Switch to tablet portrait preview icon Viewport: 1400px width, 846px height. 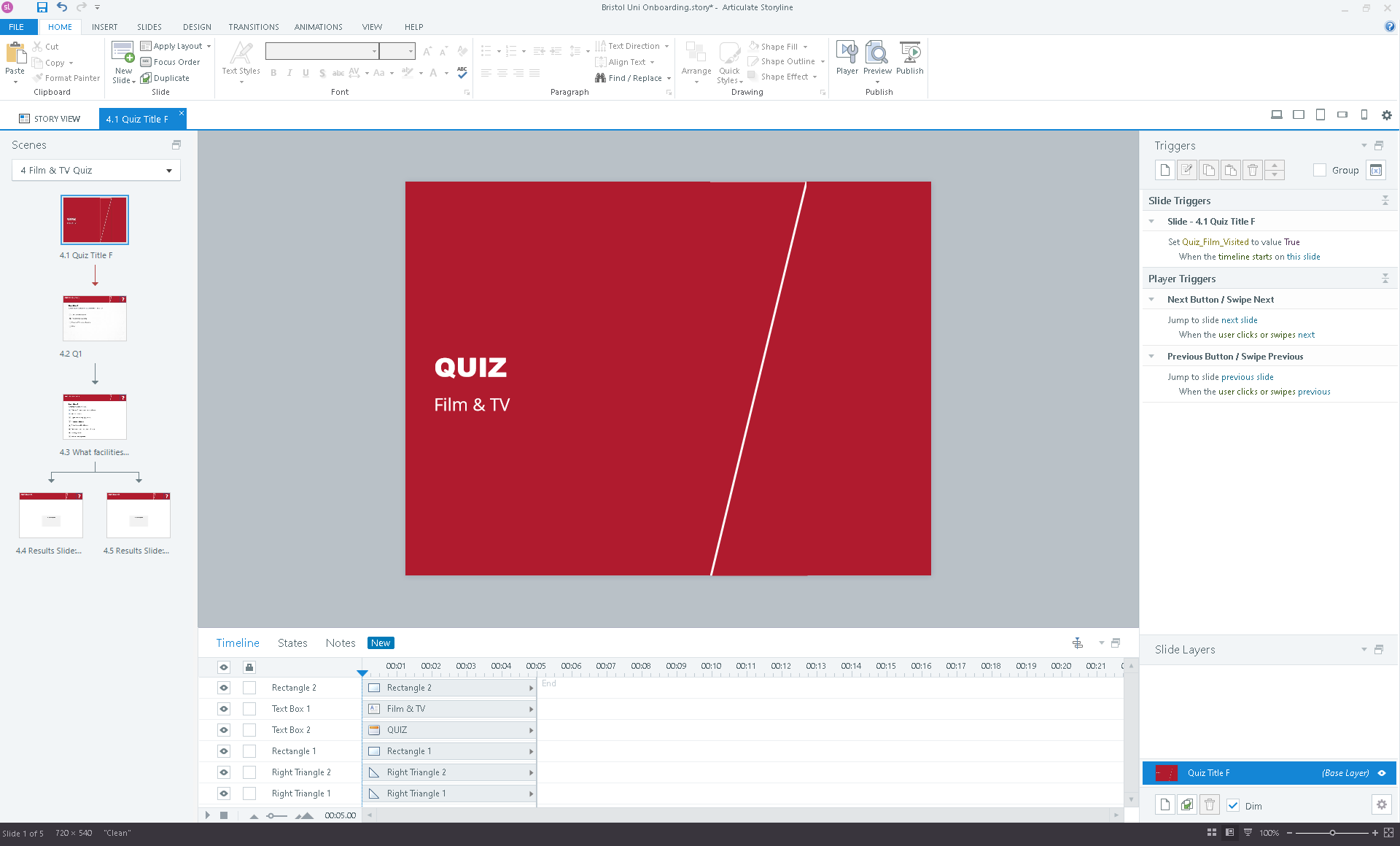[1320, 115]
